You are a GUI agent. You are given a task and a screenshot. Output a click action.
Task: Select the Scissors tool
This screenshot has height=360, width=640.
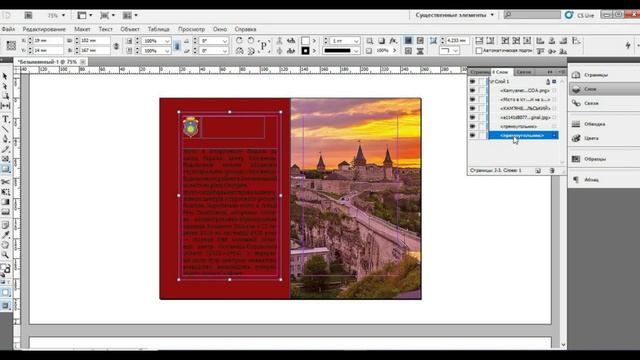click(5, 182)
